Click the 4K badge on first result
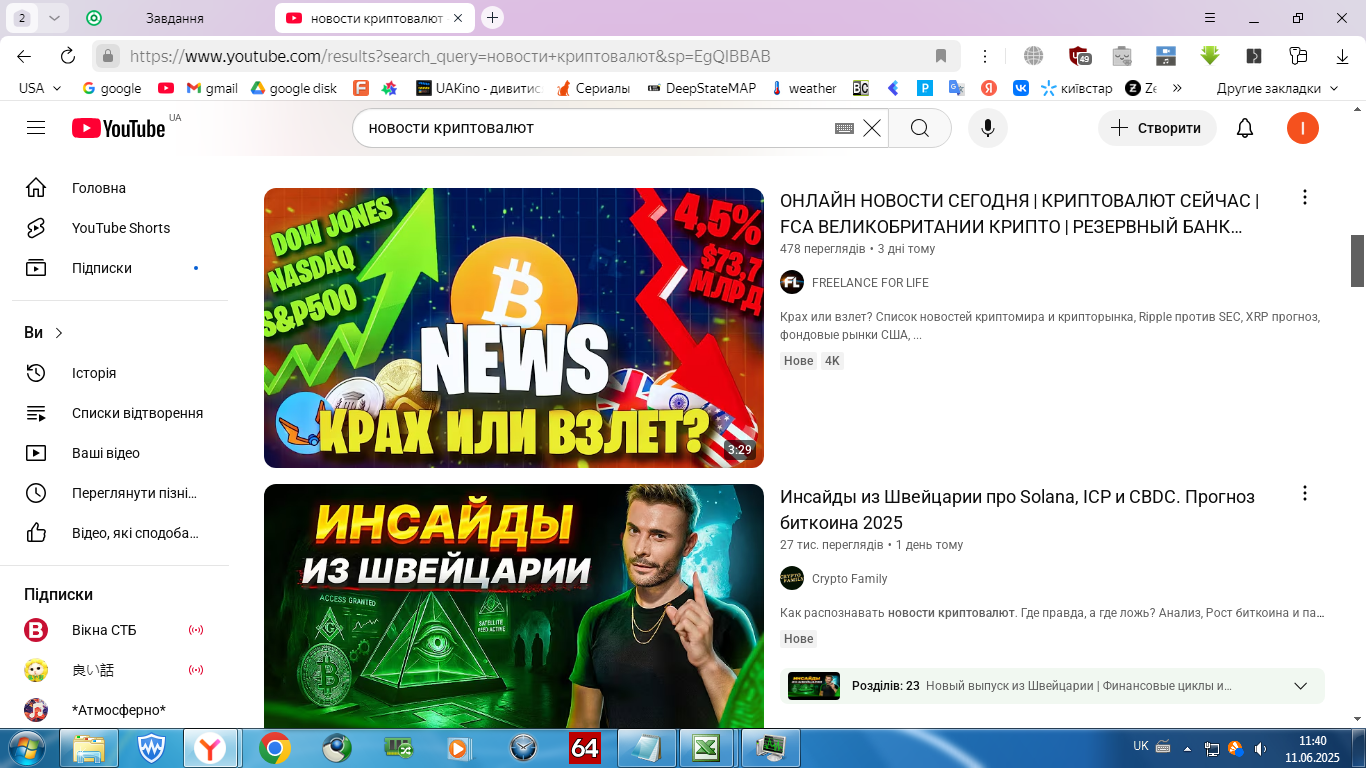Viewport: 1366px width, 768px height. pos(832,361)
